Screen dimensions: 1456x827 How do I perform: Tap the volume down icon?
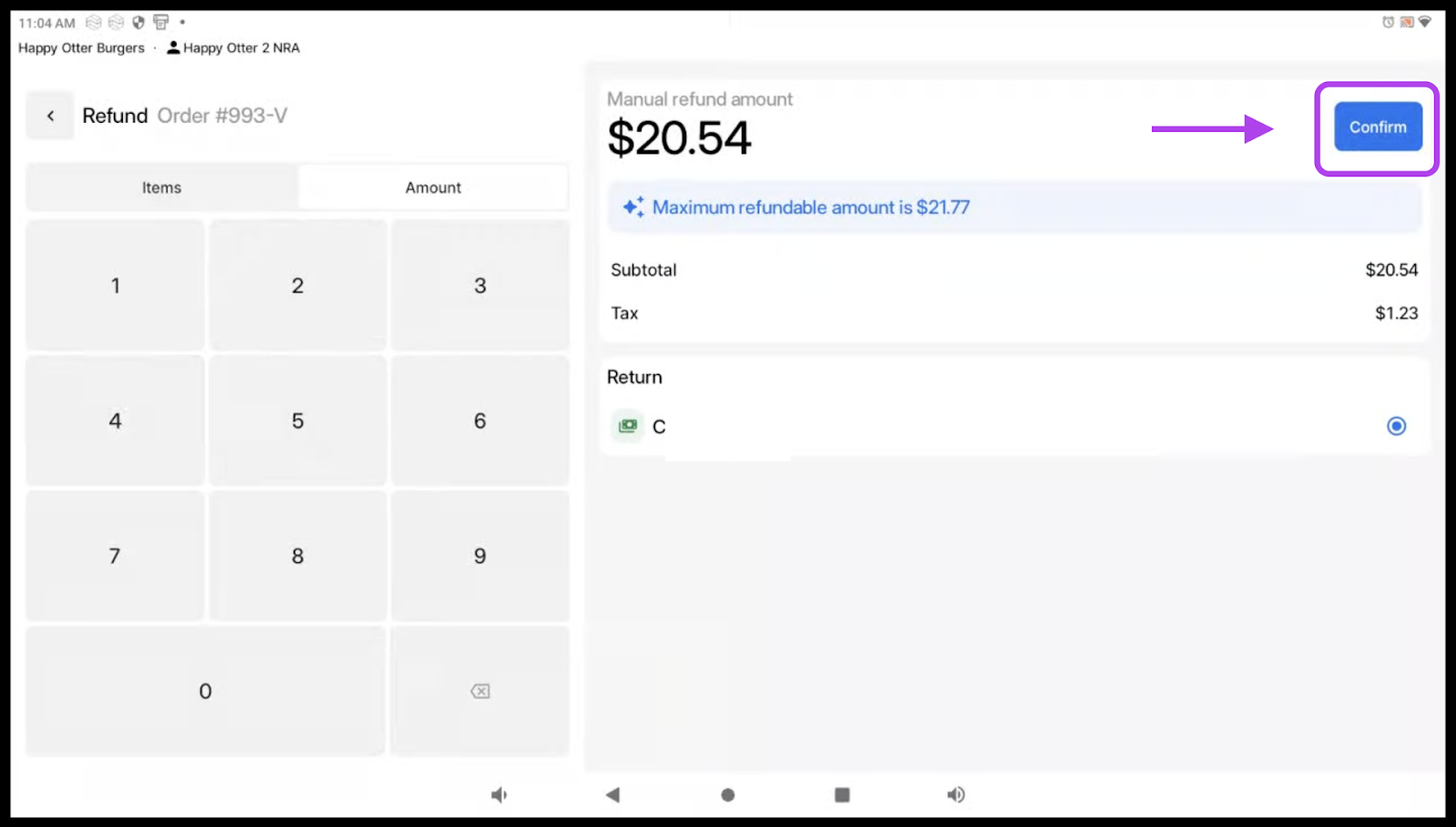pos(499,795)
